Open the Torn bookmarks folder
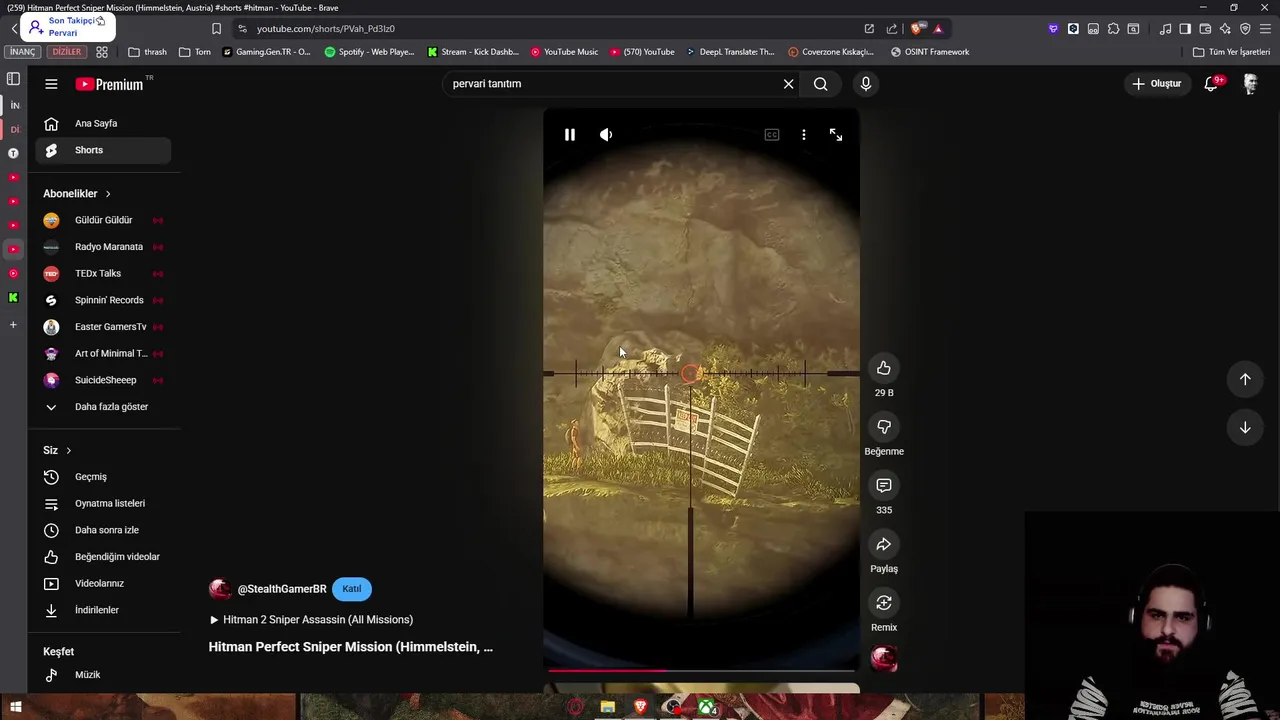Viewport: 1280px width, 720px height. [x=195, y=52]
